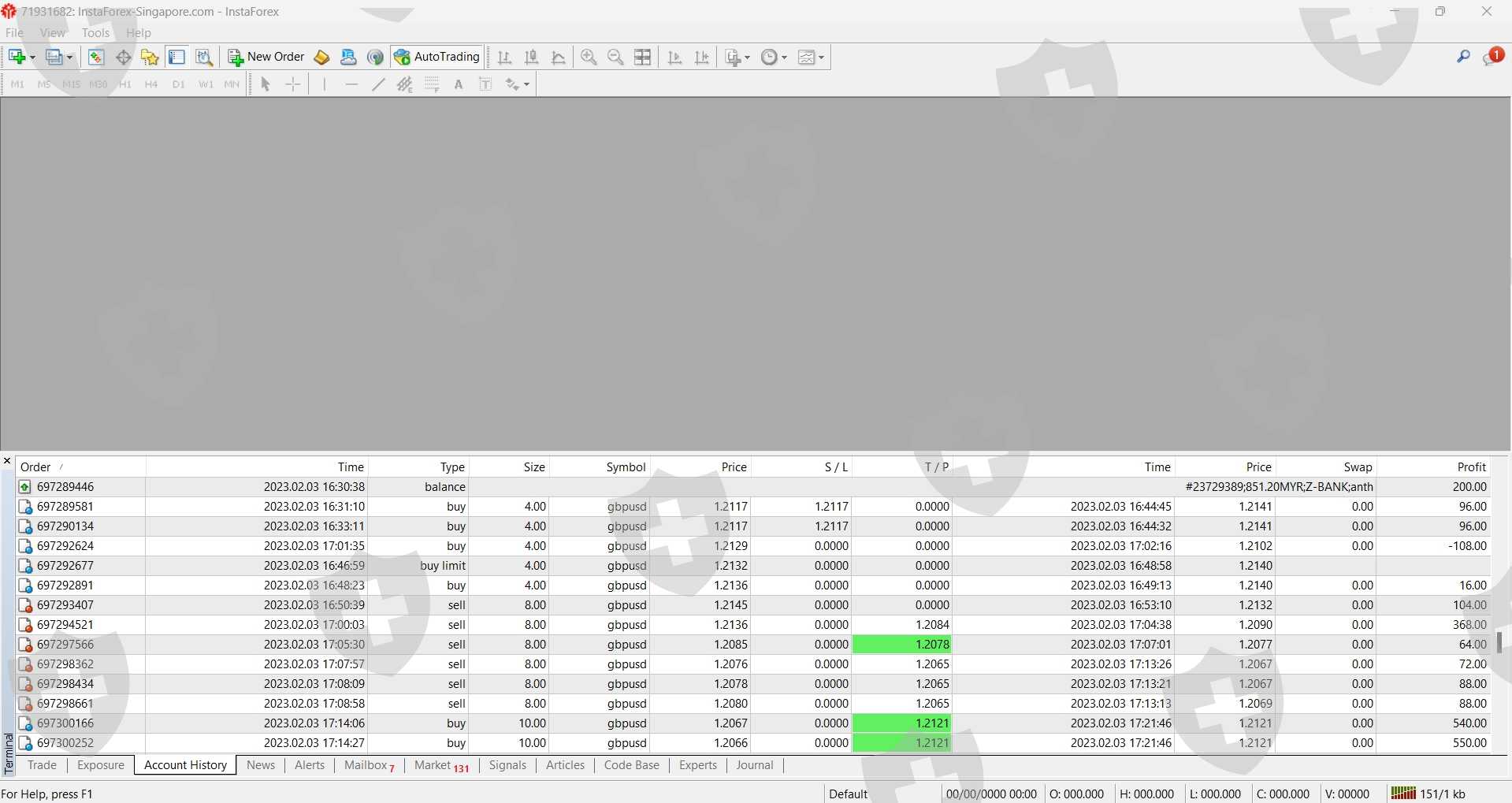Click the notification chat icon with badge

tap(1492, 57)
